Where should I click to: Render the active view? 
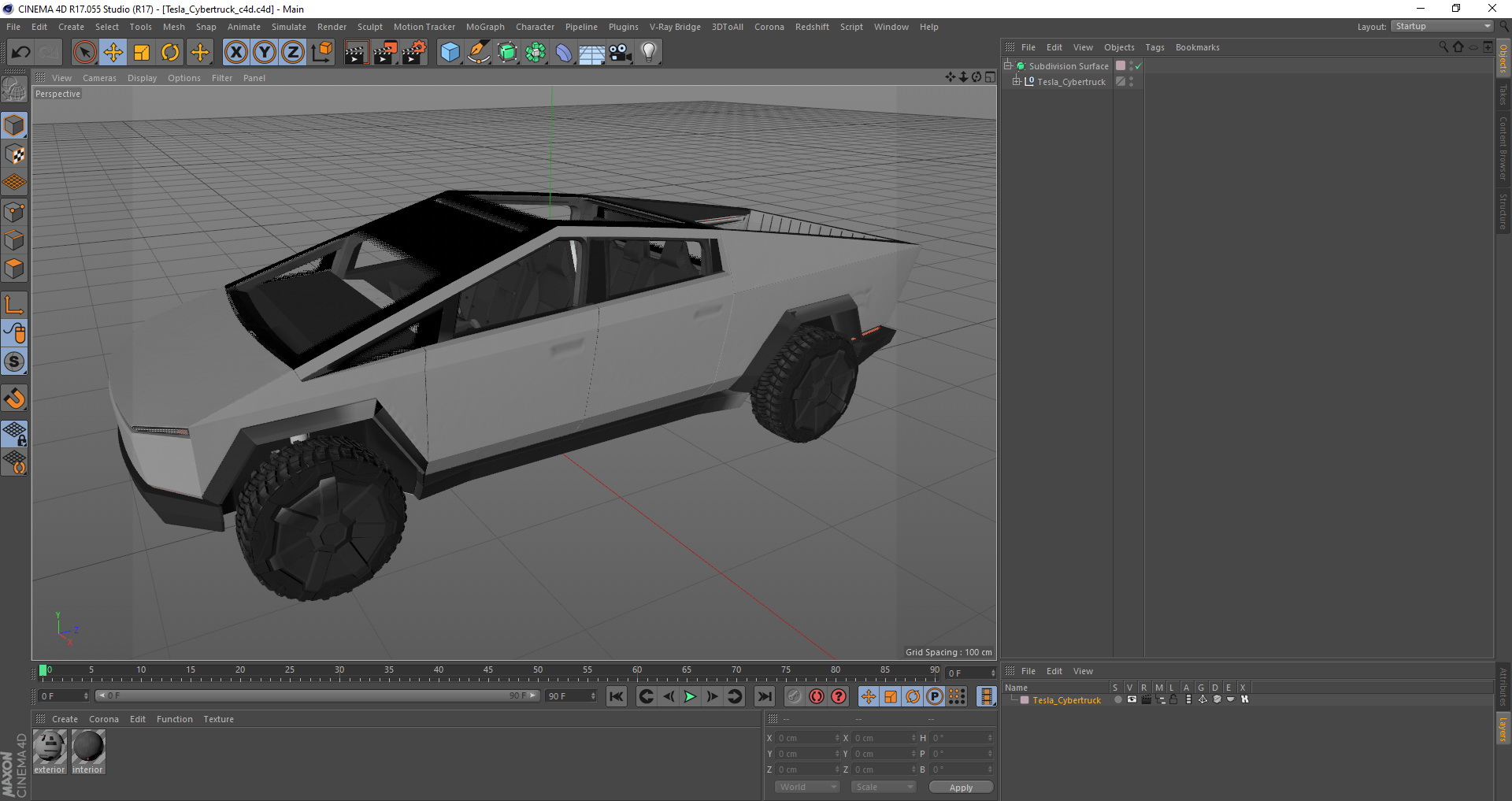356,53
